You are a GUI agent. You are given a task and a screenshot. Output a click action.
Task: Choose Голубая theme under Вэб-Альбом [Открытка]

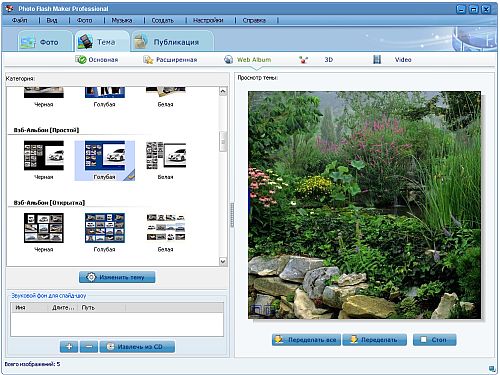point(105,232)
